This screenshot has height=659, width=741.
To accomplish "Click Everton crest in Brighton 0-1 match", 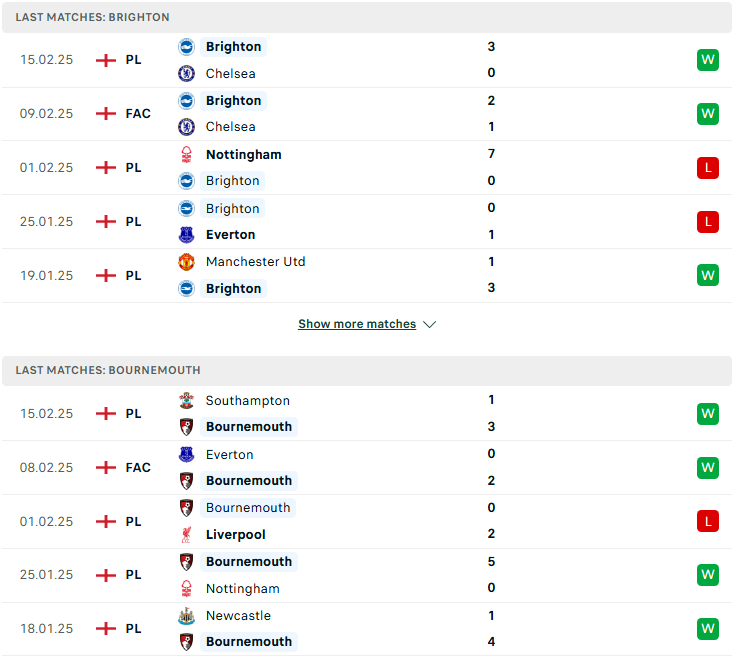I will pos(188,236).
